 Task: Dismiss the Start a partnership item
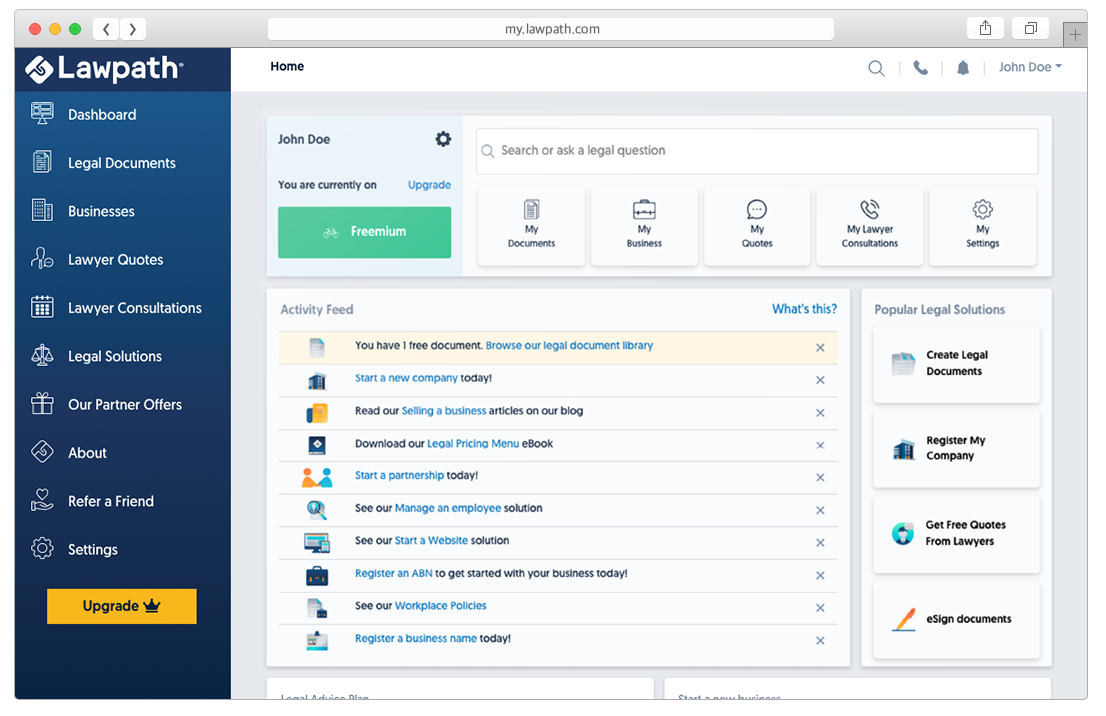tap(820, 478)
